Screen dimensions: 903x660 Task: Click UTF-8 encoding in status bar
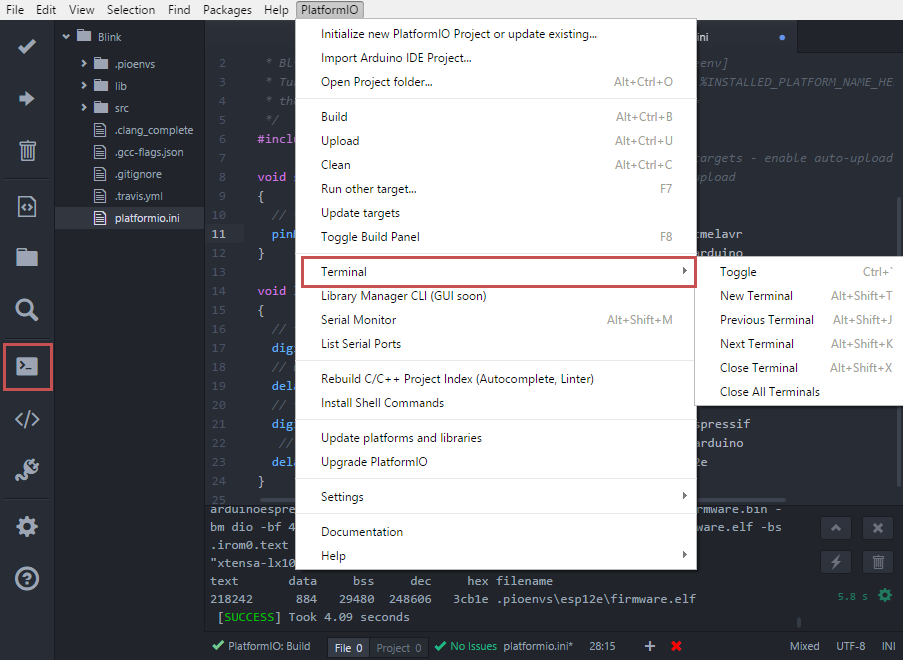click(x=851, y=646)
